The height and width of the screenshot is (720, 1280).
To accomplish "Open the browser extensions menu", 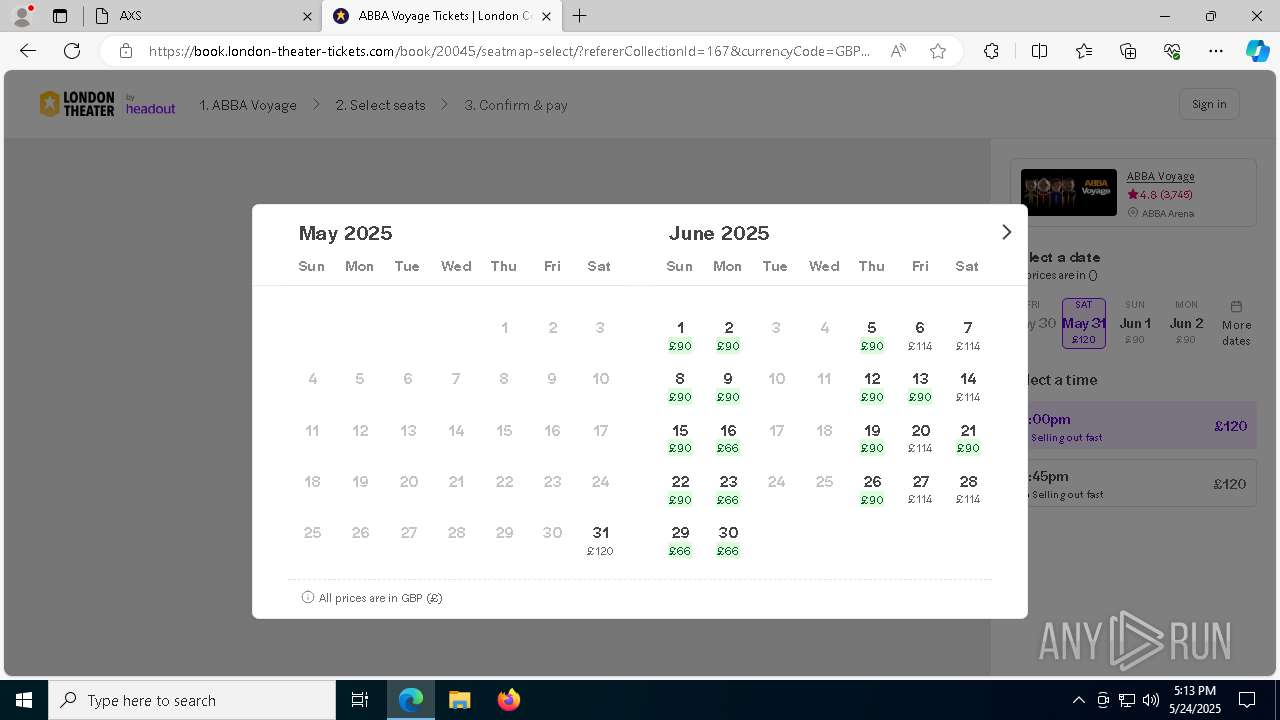I will [x=991, y=51].
